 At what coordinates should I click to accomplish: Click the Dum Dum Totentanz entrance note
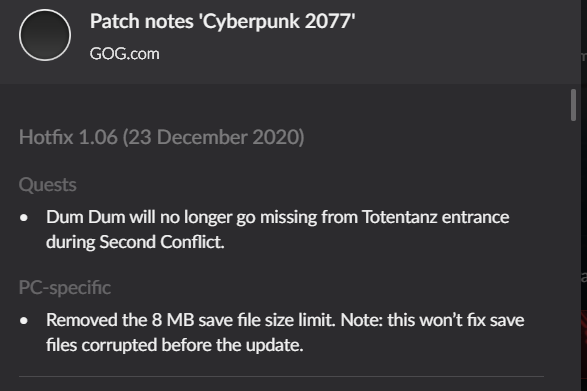(277, 229)
